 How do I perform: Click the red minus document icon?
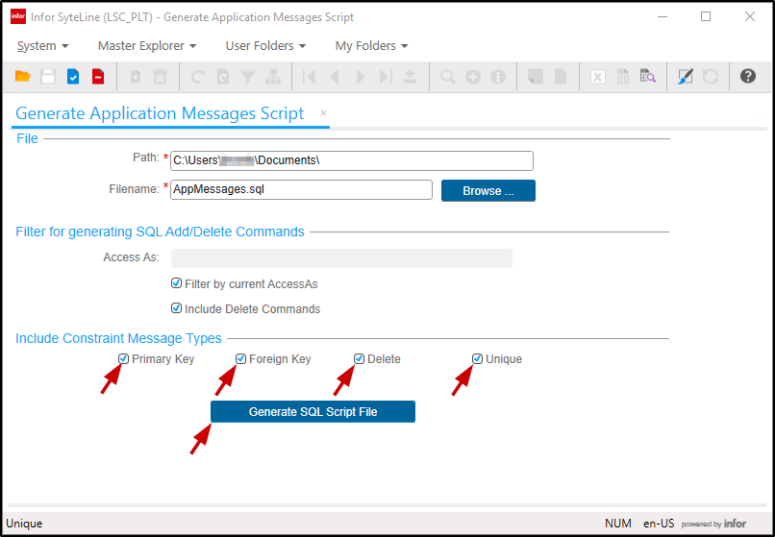click(98, 77)
